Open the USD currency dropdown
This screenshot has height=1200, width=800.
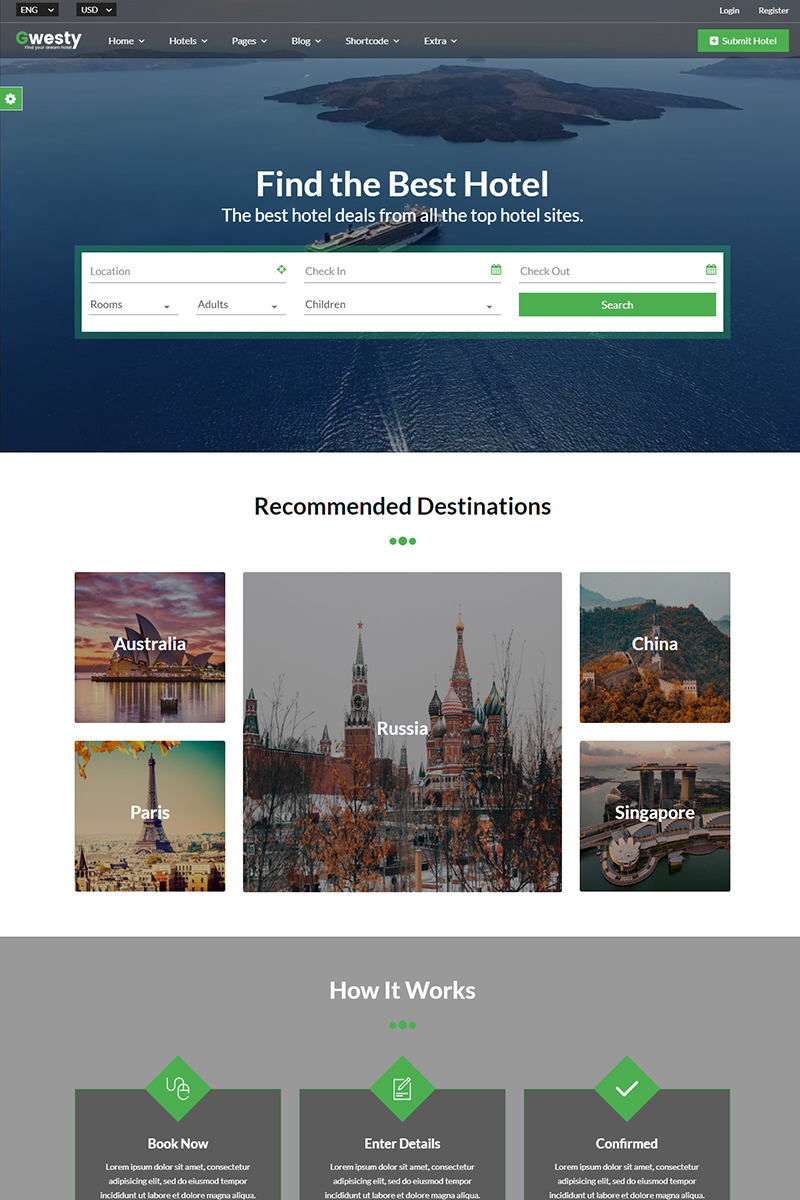point(95,9)
